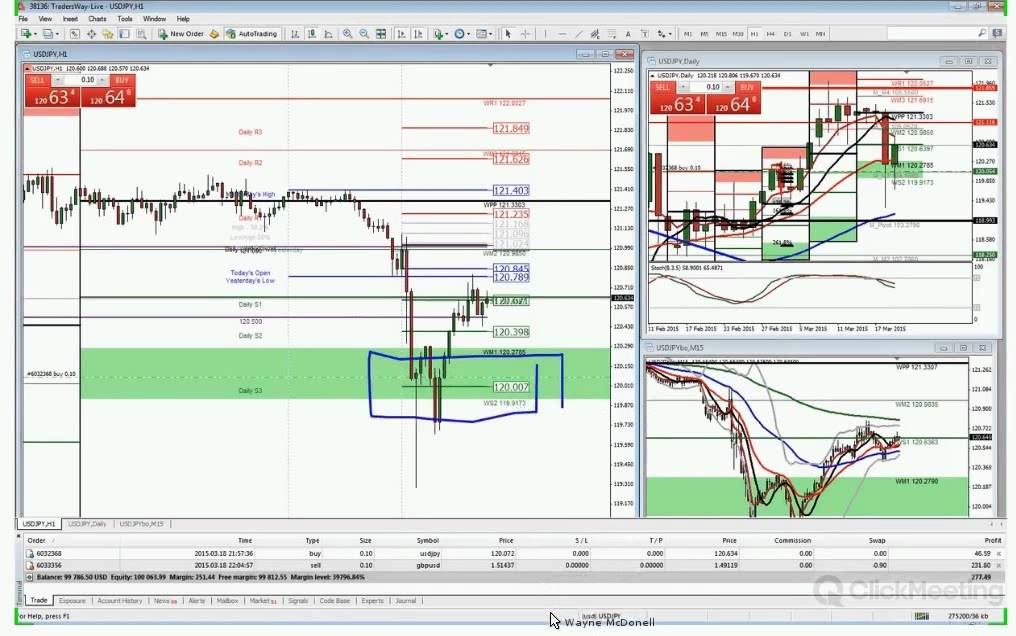Open the Journal terminal tab
This screenshot has height=636, width=1016.
(x=406, y=601)
